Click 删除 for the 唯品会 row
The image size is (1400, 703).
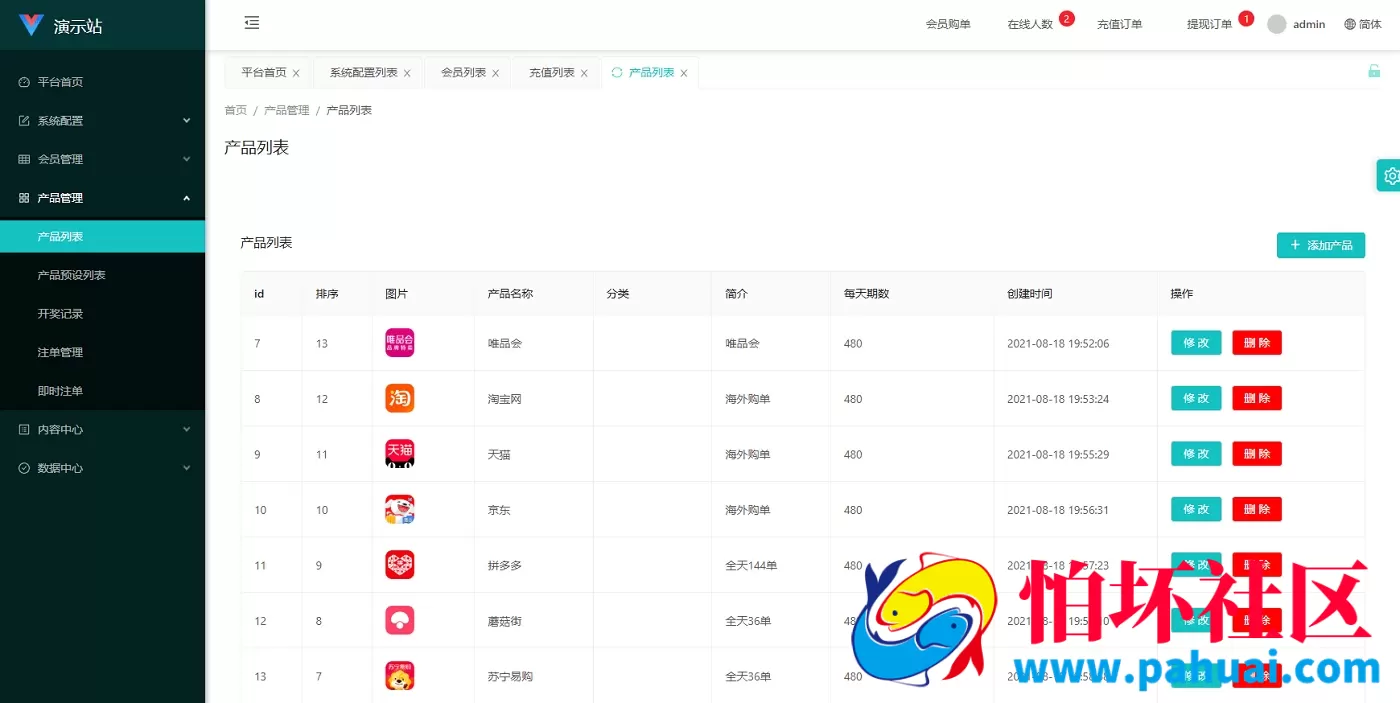tap(1257, 343)
